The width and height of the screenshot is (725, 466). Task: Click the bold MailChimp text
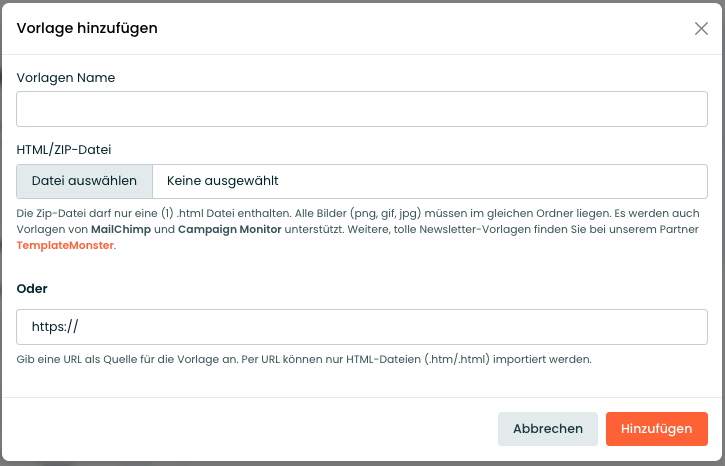121,229
